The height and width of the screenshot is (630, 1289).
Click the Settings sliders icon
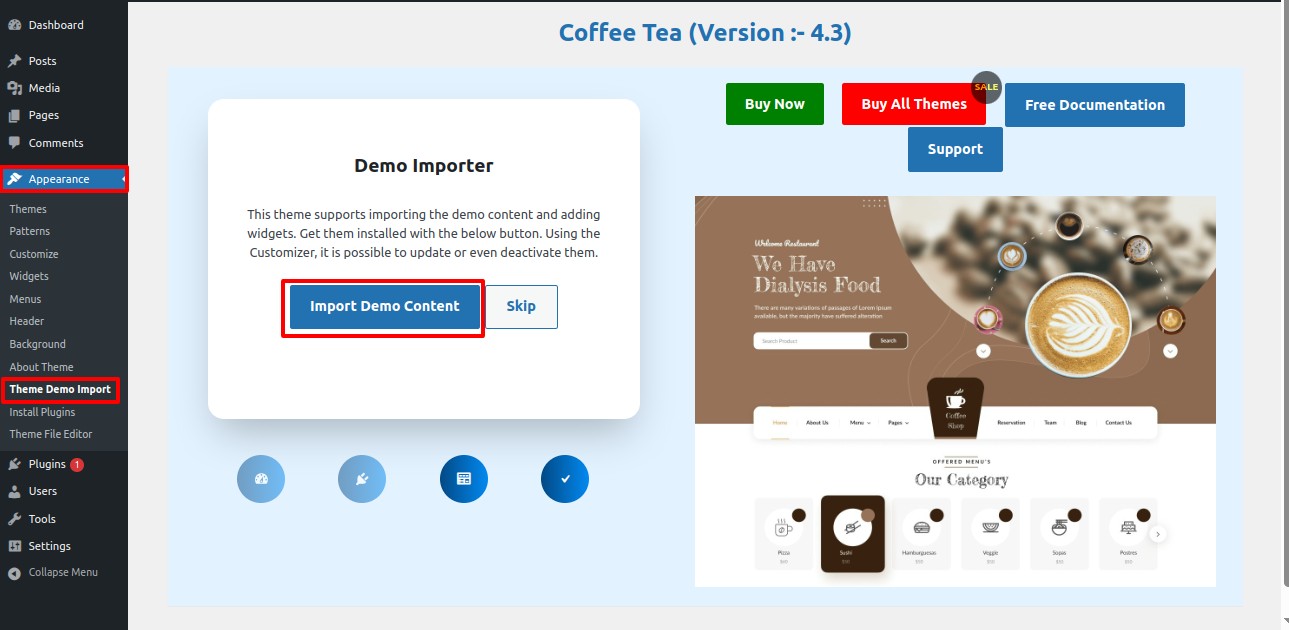[15, 546]
